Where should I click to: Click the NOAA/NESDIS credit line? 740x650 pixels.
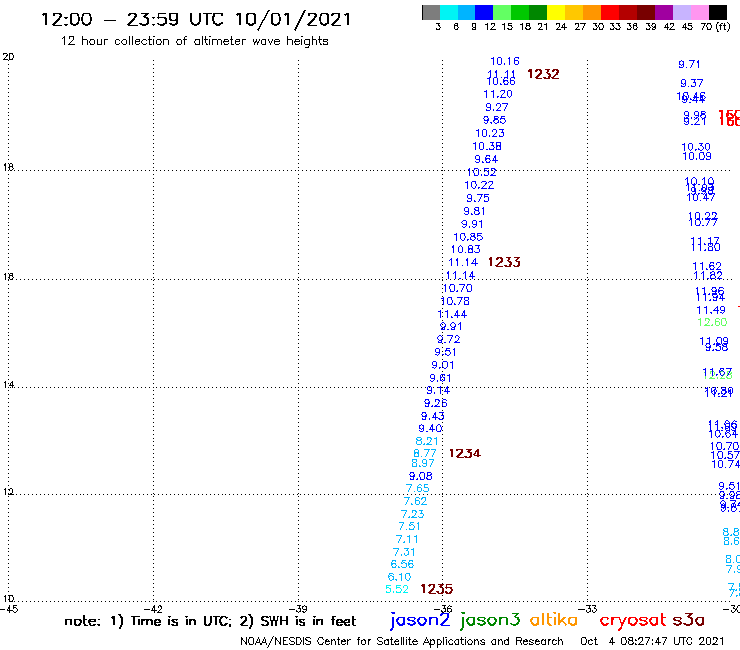click(x=402, y=641)
